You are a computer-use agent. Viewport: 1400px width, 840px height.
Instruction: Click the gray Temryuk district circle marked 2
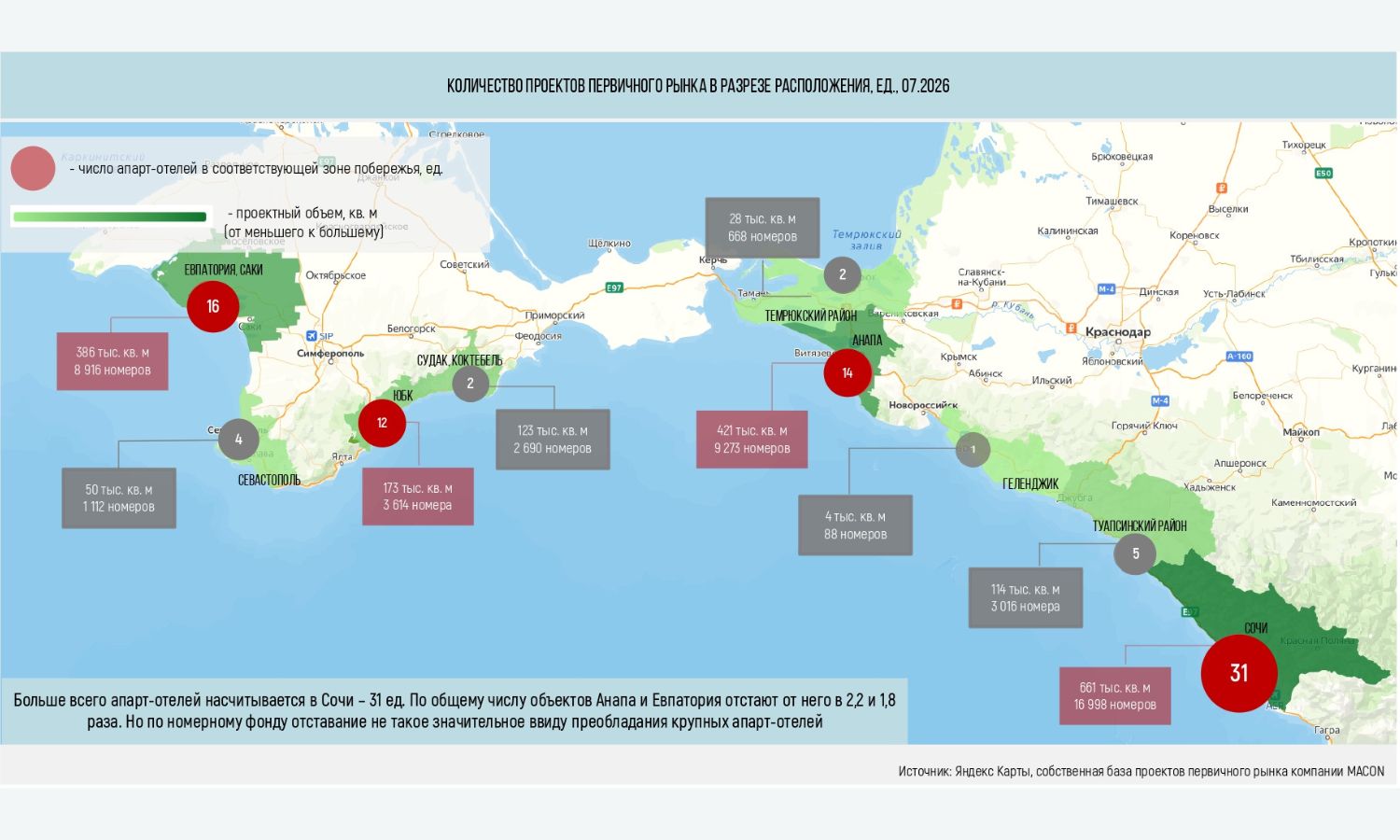[x=842, y=274]
